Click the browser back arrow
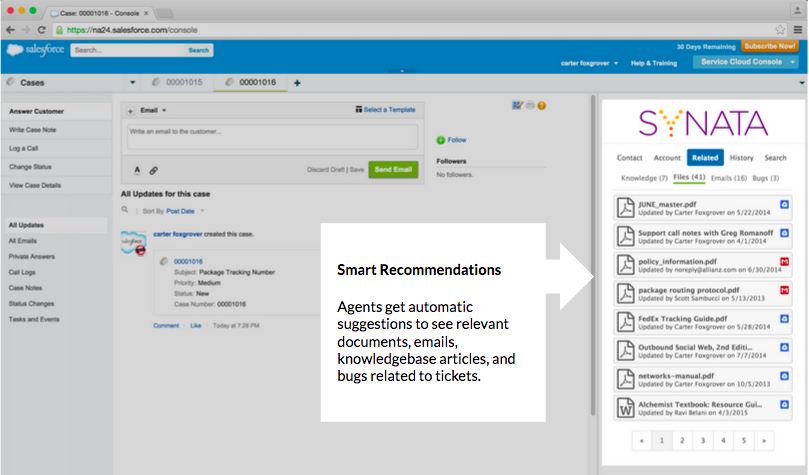Image resolution: width=809 pixels, height=475 pixels. tap(10, 30)
